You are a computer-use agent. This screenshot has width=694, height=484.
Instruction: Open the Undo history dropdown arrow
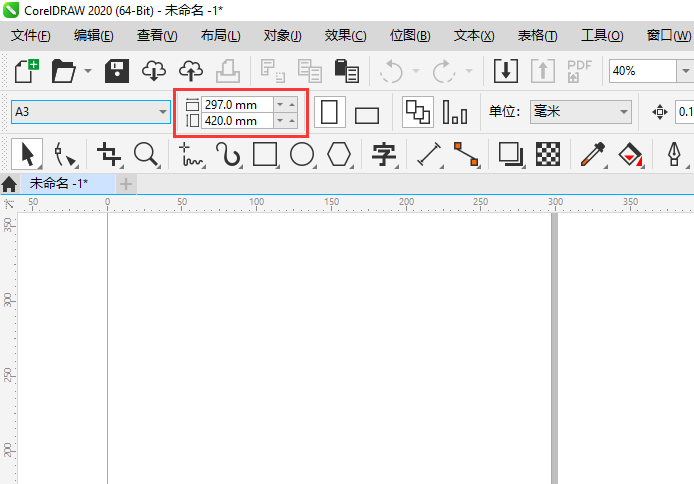pos(416,71)
